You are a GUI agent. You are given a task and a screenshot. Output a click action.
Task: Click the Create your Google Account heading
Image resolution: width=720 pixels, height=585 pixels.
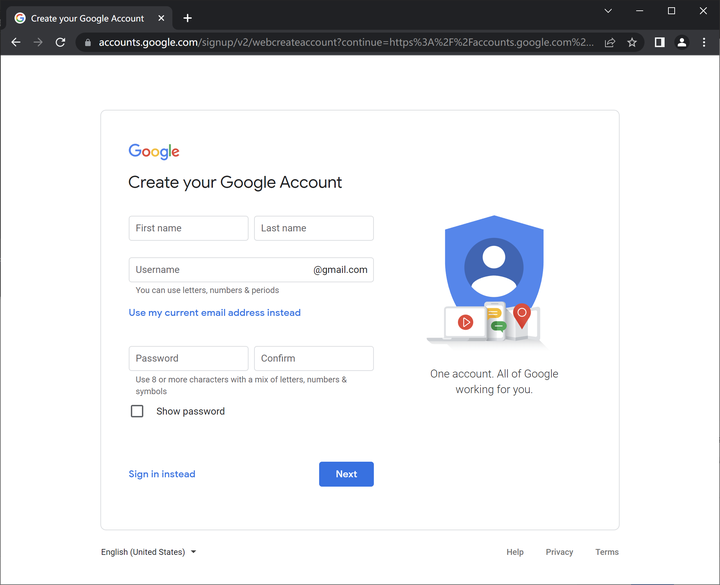pyautogui.click(x=235, y=182)
